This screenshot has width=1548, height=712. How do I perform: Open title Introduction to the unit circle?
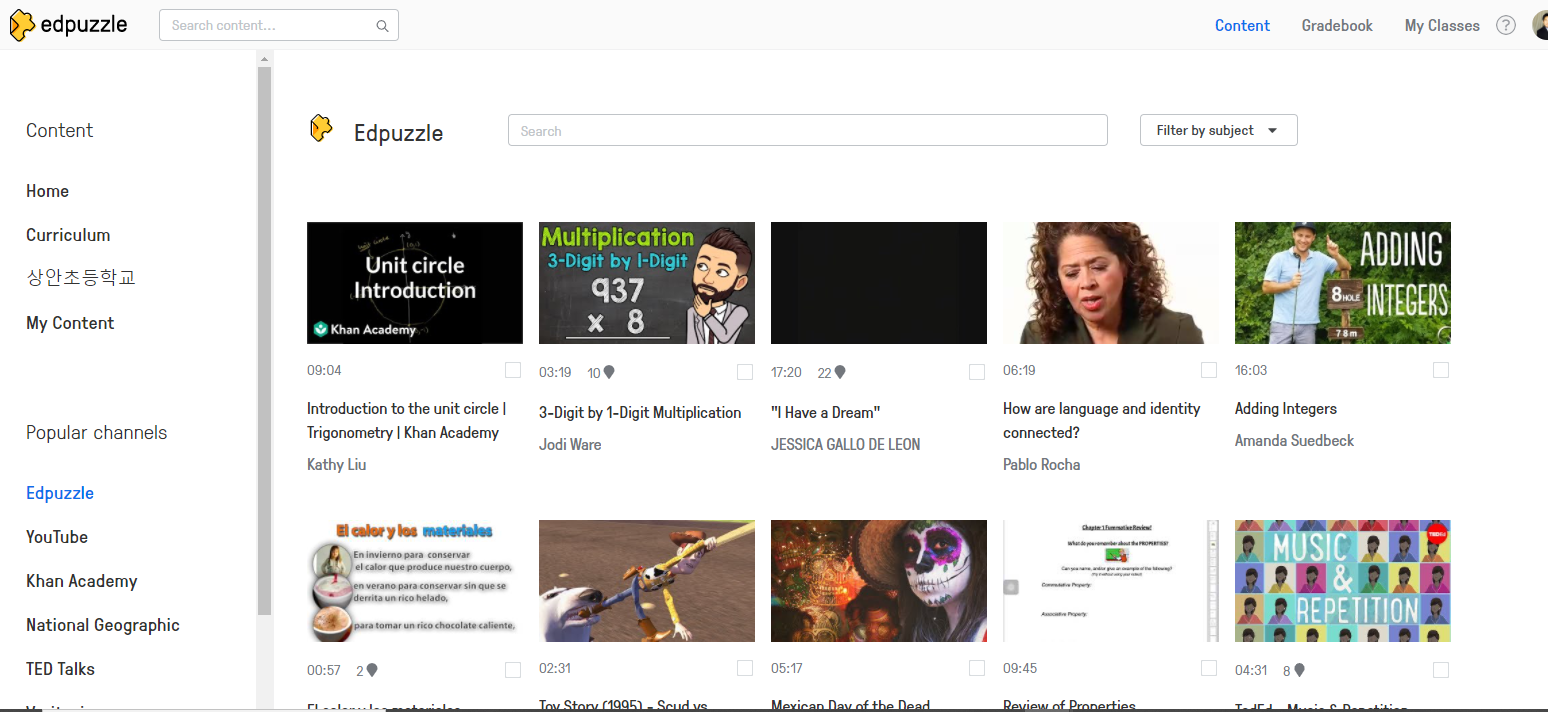[407, 420]
